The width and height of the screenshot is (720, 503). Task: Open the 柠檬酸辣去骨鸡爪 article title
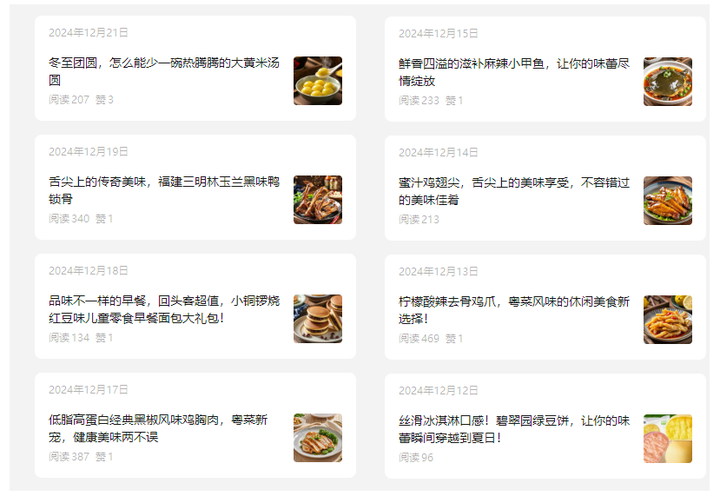tap(514, 310)
